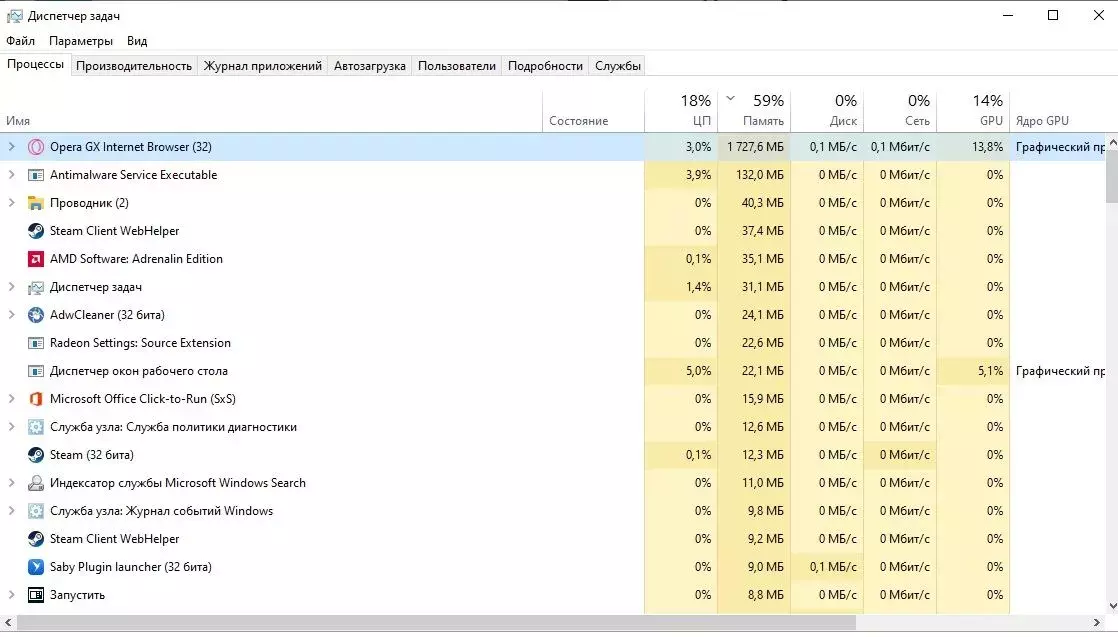Sort by the Память column header
1118x637 pixels.
point(754,112)
